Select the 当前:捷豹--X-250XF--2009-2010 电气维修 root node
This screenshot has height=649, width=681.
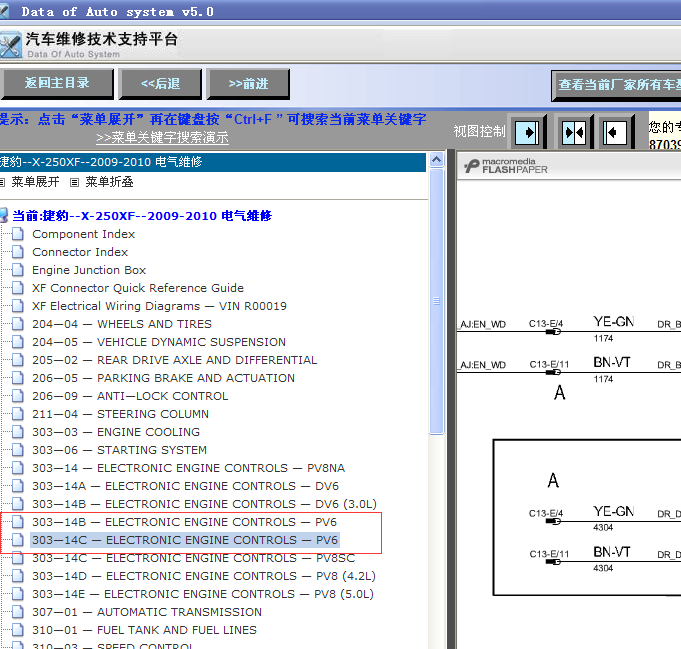tap(142, 215)
